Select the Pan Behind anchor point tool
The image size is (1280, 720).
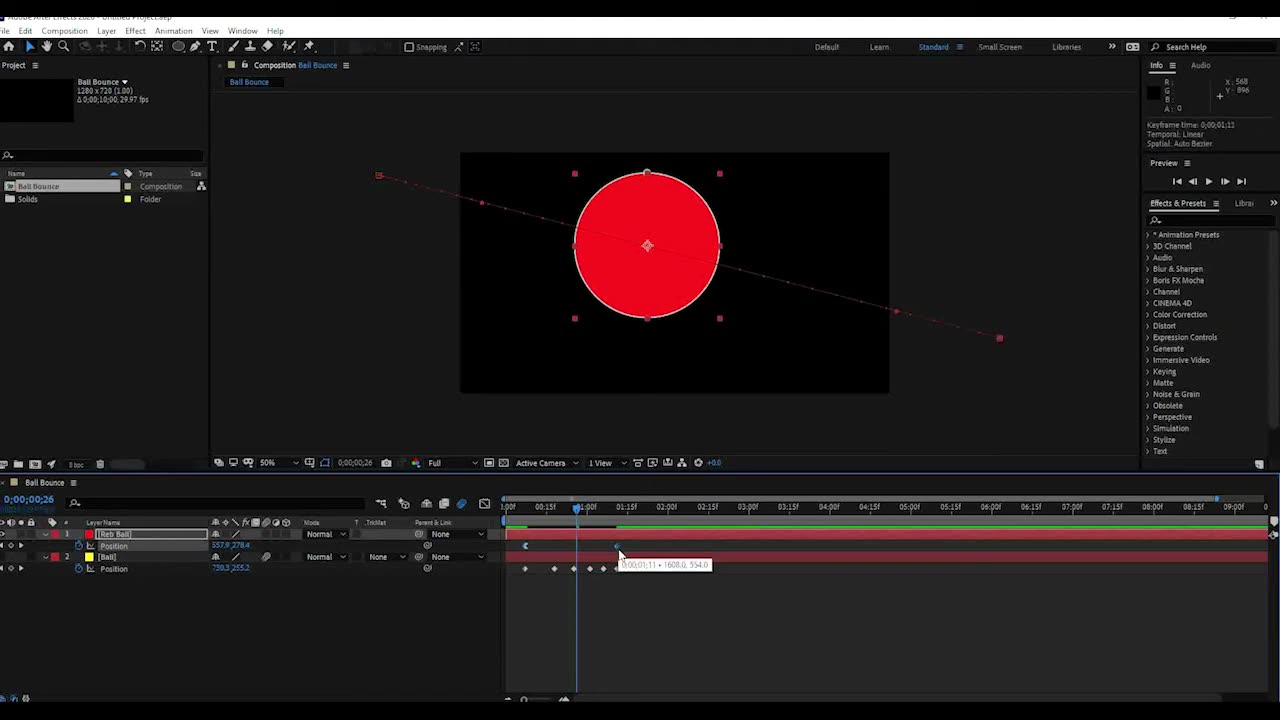click(x=157, y=46)
